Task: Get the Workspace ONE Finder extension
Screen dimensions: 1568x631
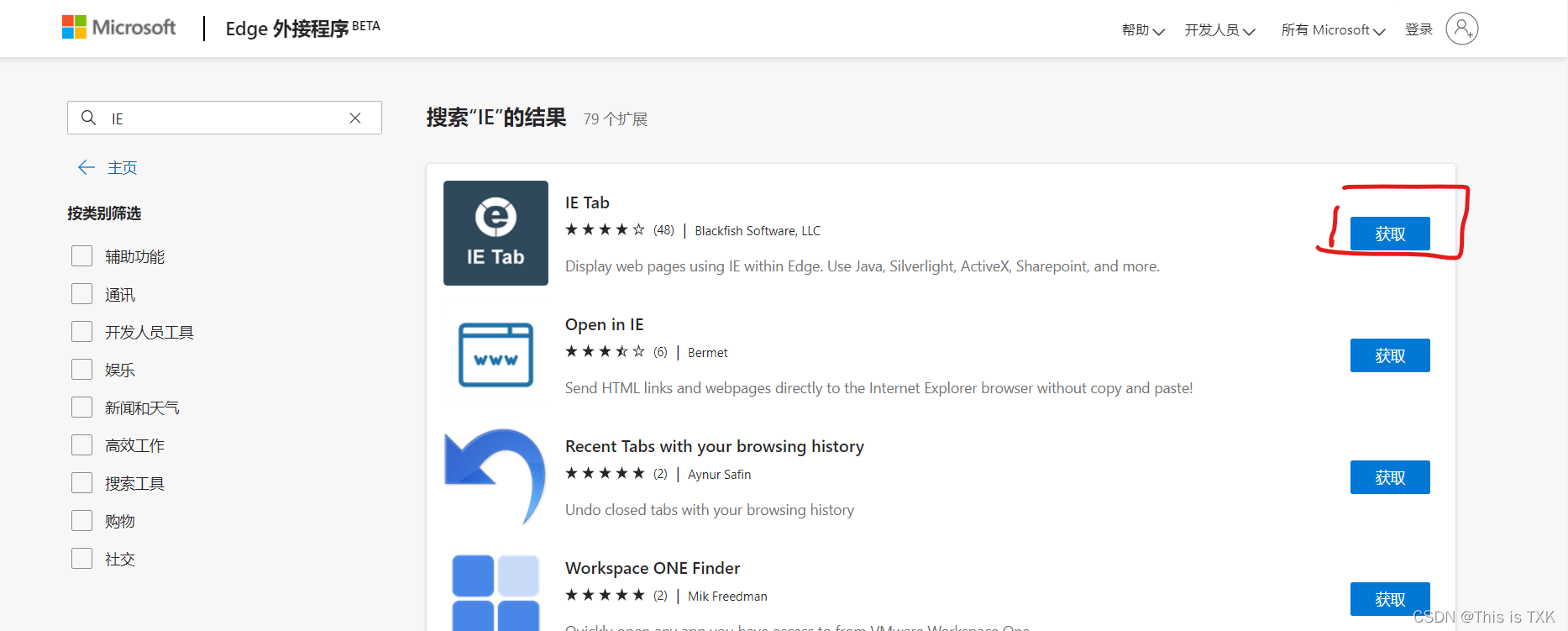Action: [1390, 599]
